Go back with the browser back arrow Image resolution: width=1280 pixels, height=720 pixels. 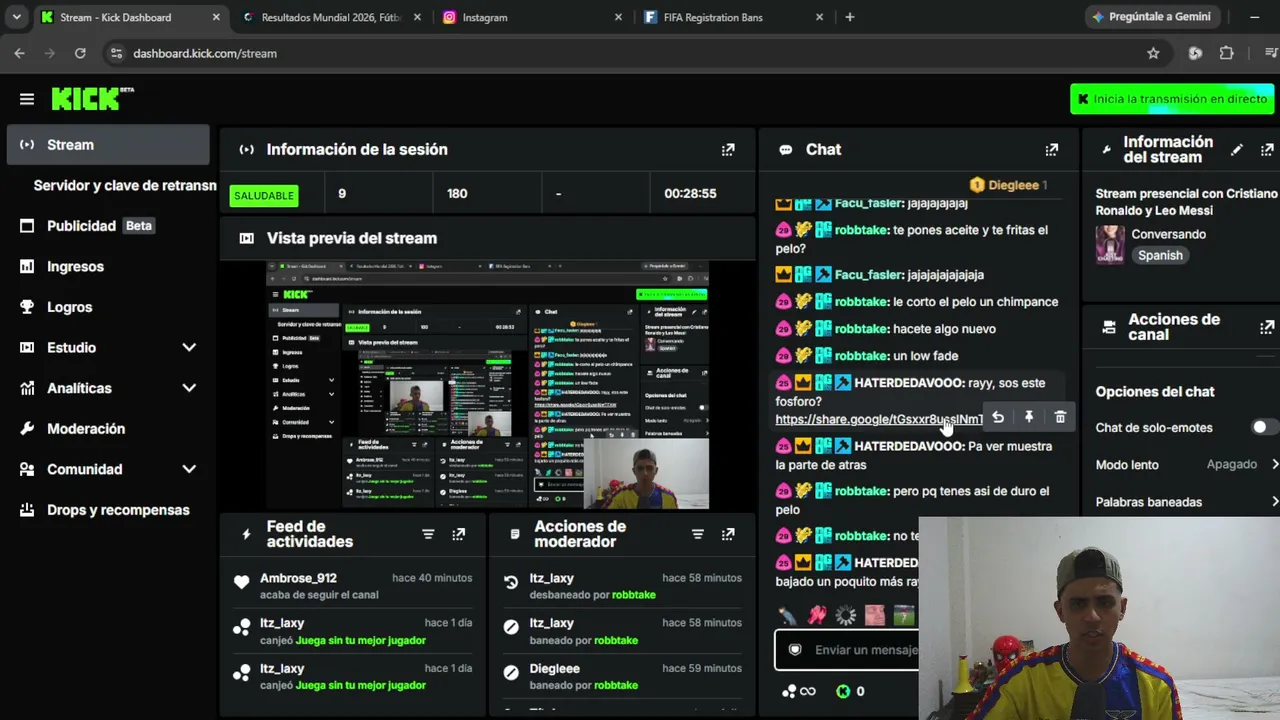pos(20,53)
